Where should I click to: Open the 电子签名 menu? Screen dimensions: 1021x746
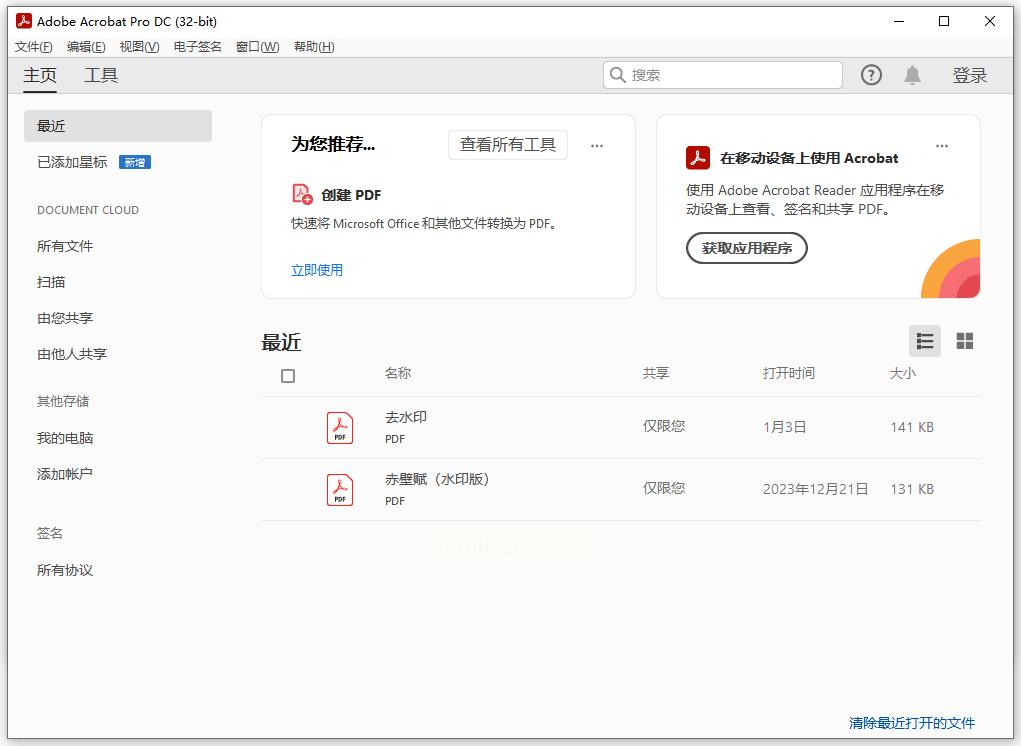point(197,47)
